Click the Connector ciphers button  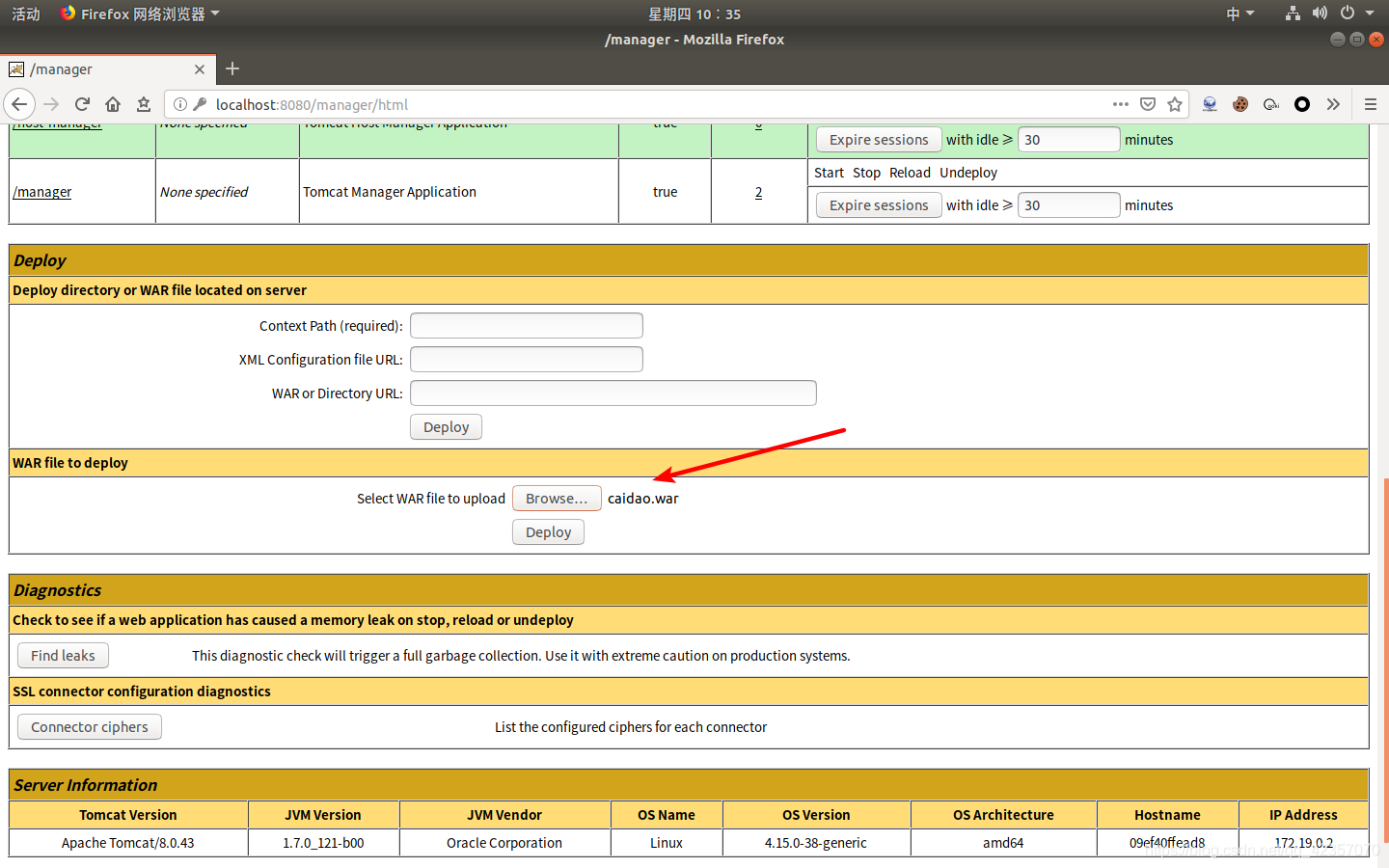tap(90, 727)
